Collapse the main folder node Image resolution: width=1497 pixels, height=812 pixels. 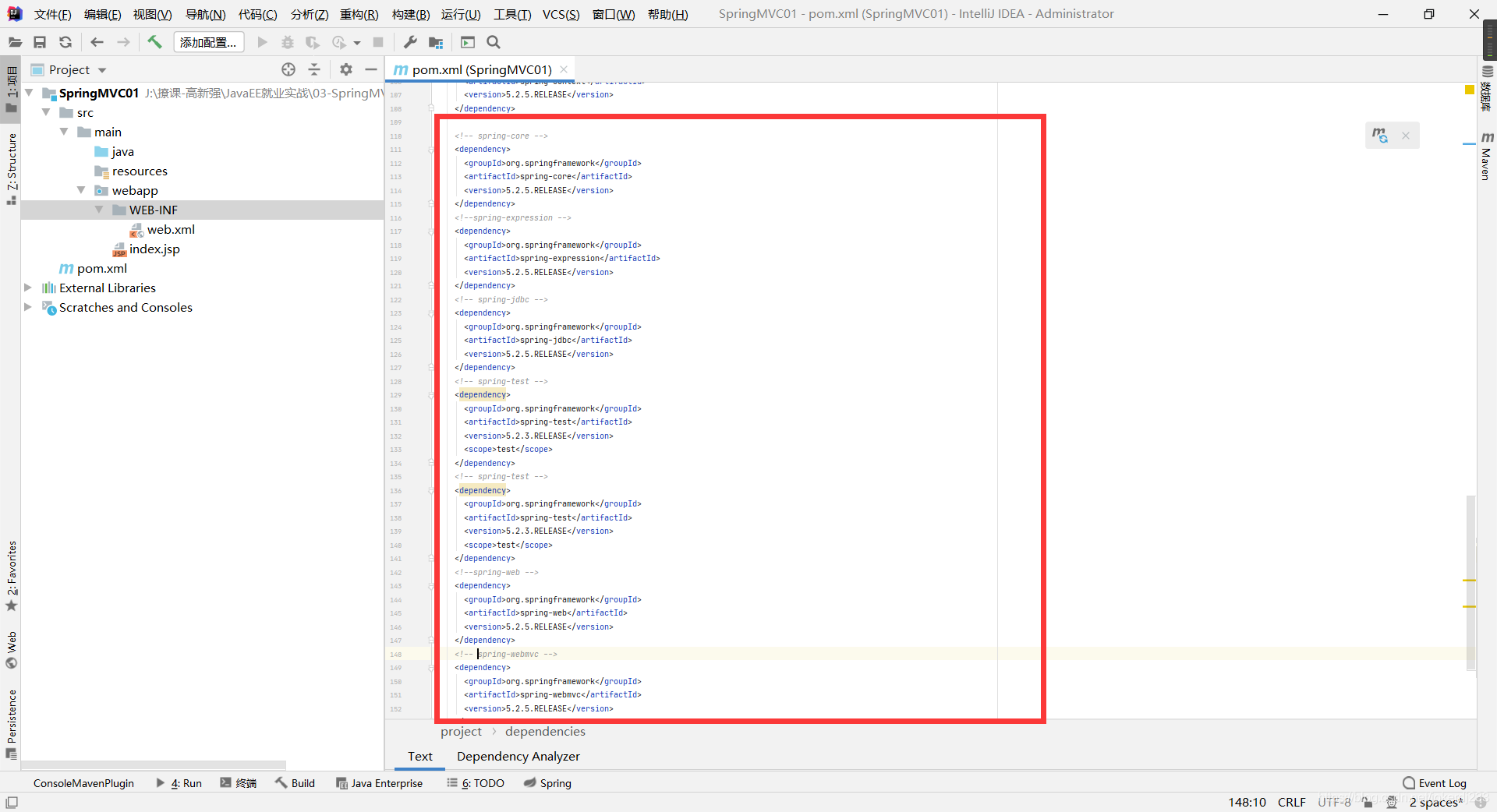[64, 132]
